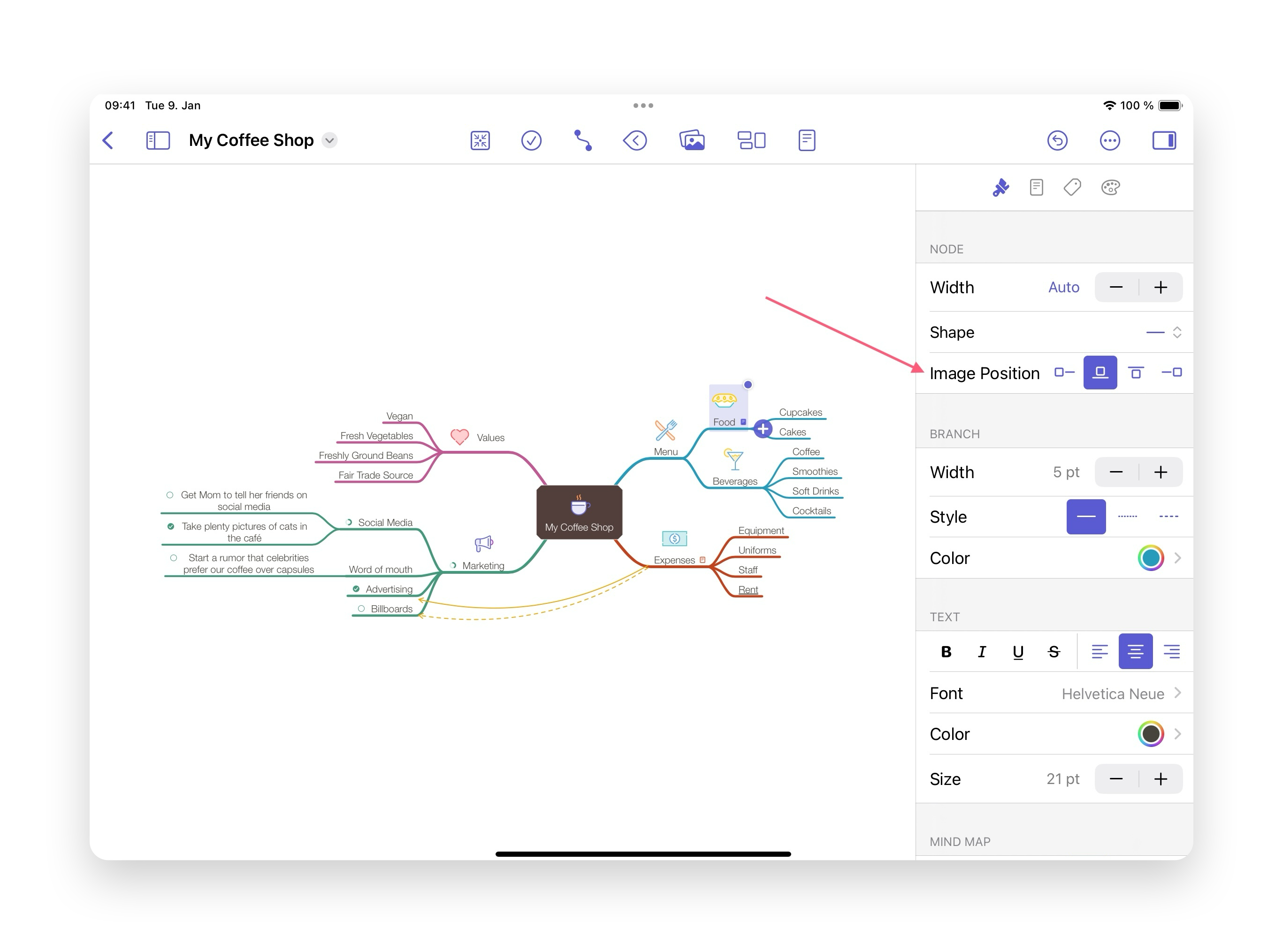
Task: Increase branch width with the plus button
Action: 1161,472
